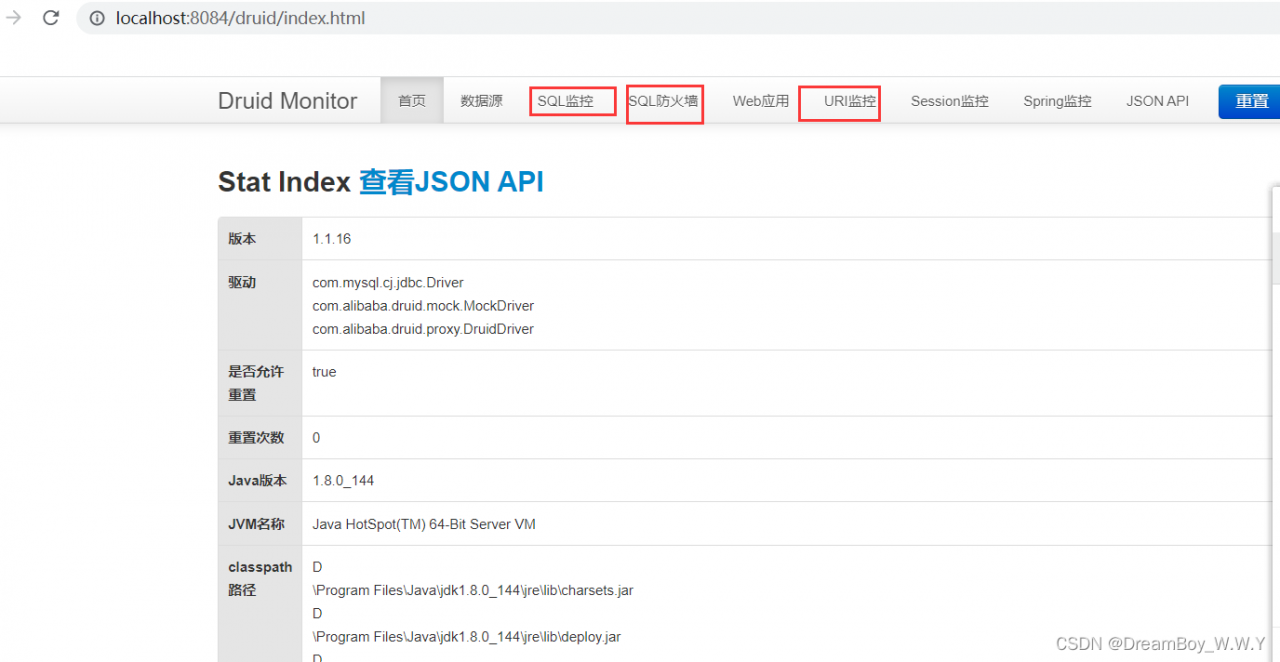Screen dimensions: 1280x662
Task: Switch to the Session监控 tab
Action: pyautogui.click(x=950, y=101)
